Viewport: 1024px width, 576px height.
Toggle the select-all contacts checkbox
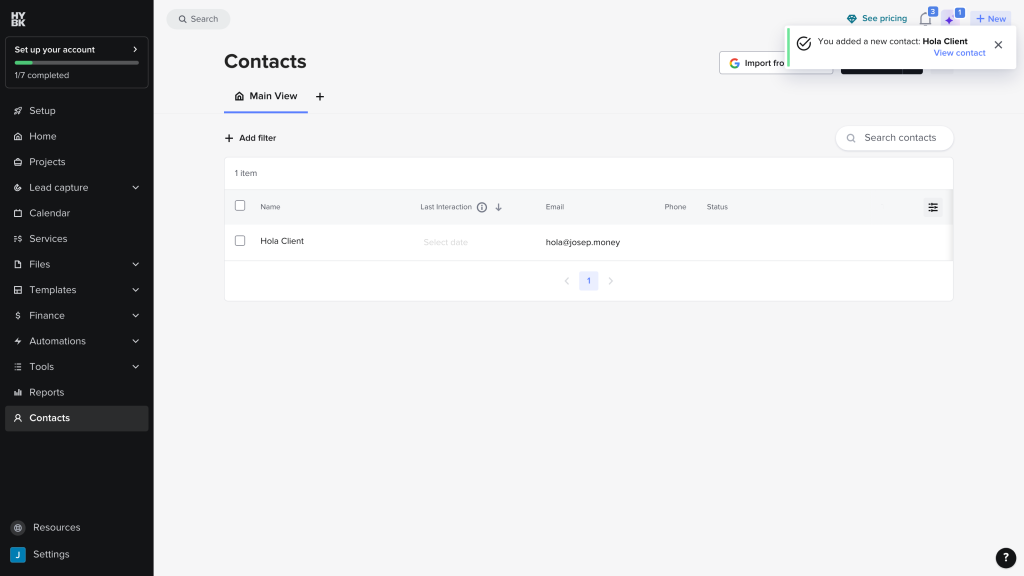click(240, 206)
